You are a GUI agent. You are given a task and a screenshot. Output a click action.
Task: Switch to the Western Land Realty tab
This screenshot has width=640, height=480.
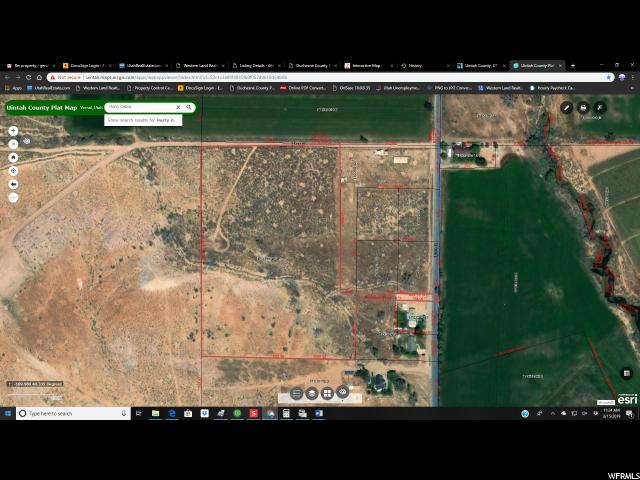point(199,65)
